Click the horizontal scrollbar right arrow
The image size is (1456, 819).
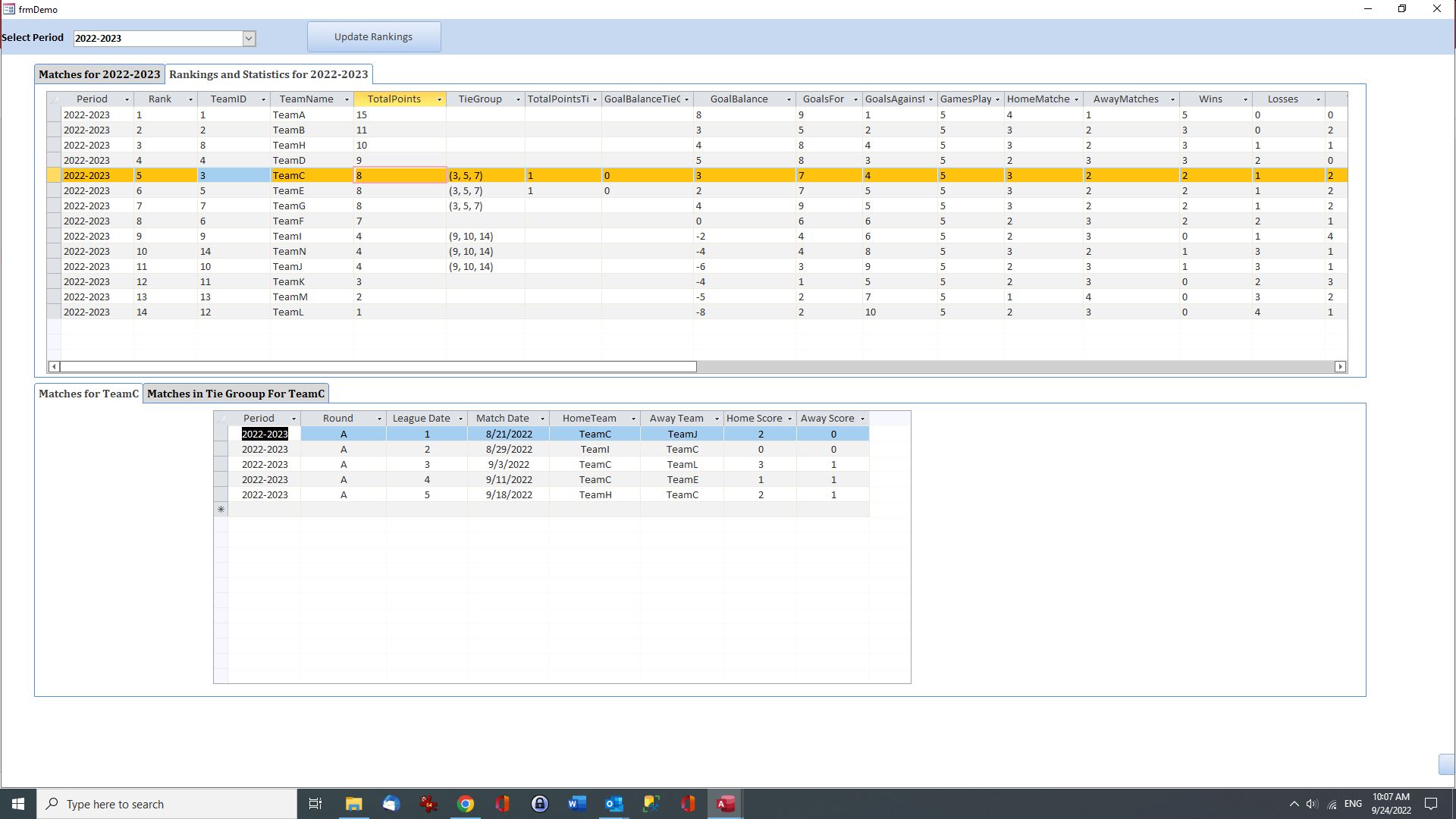[x=1340, y=367]
